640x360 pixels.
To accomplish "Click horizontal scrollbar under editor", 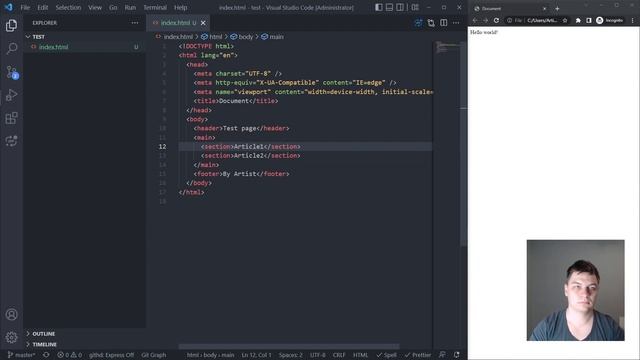I will pos(289,347).
